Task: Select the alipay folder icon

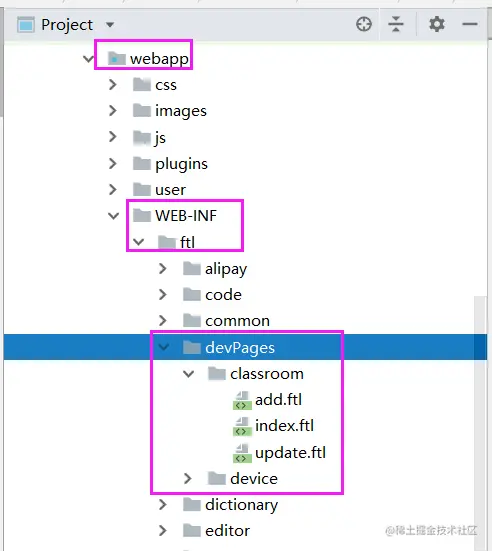Action: [192, 268]
